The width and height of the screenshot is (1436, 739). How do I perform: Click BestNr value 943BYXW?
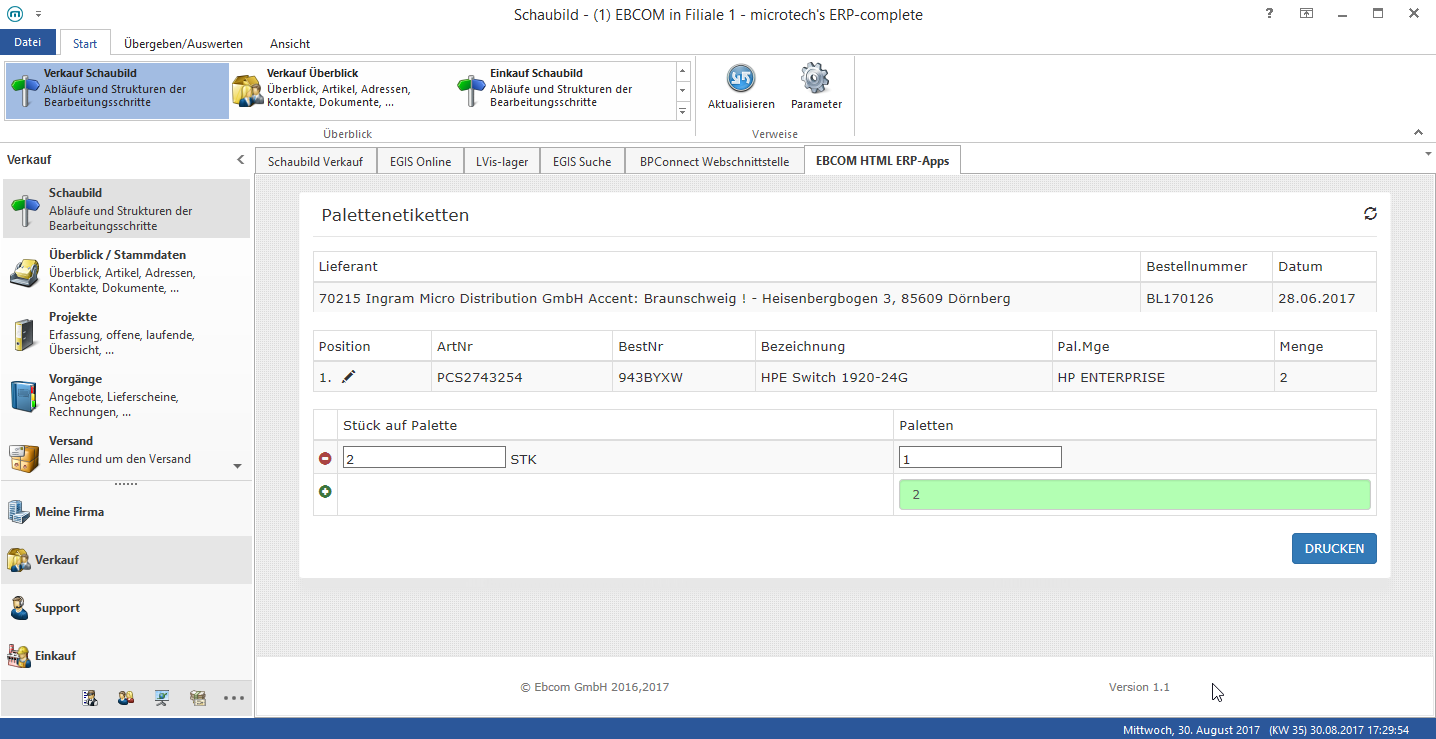[x=651, y=378]
